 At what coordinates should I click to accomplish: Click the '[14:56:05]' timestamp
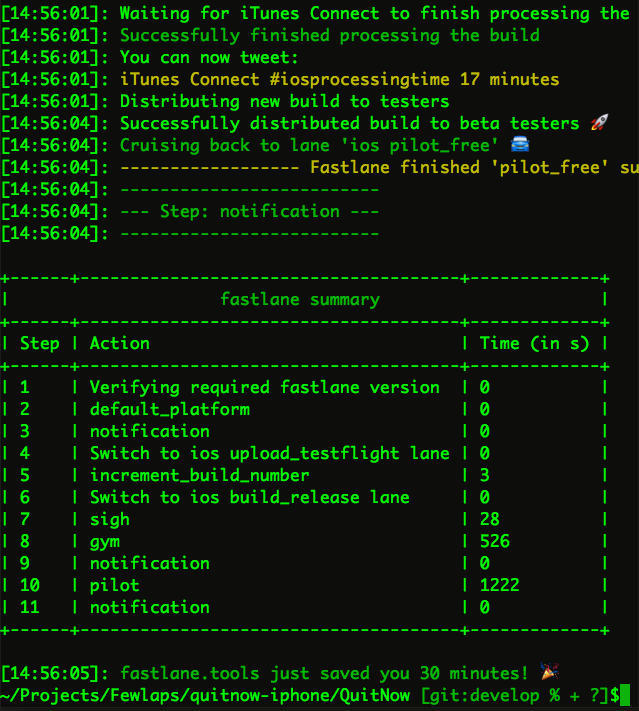50,674
